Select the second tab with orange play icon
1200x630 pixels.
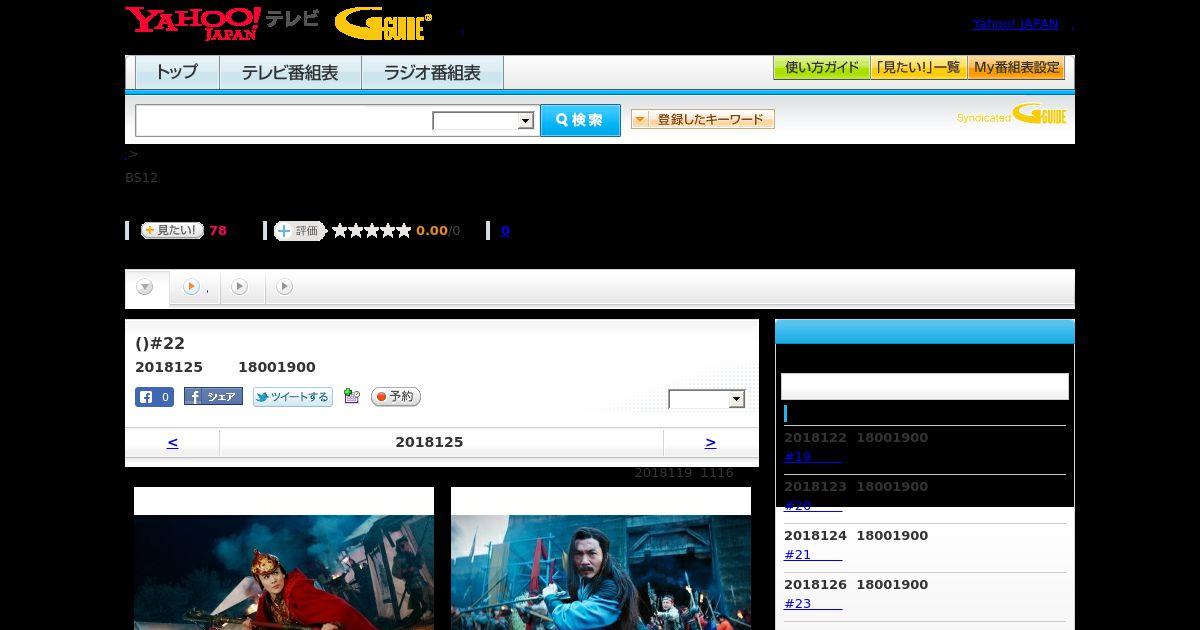pyautogui.click(x=195, y=287)
